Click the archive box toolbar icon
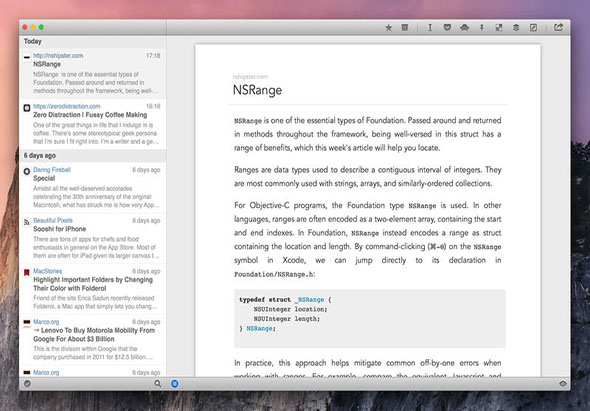Image resolution: width=590 pixels, height=411 pixels. 405,27
